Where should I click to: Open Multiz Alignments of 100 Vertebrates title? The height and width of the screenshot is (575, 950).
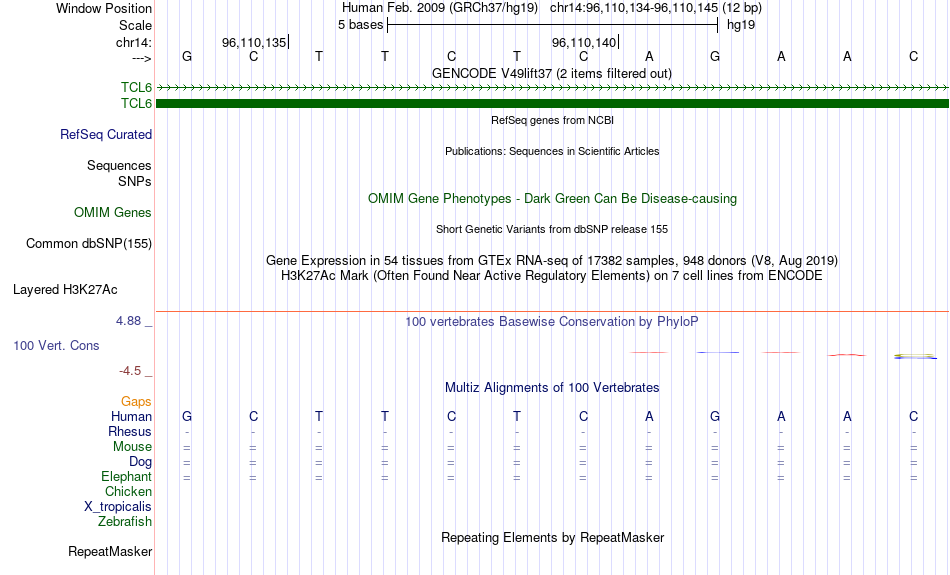coord(552,388)
